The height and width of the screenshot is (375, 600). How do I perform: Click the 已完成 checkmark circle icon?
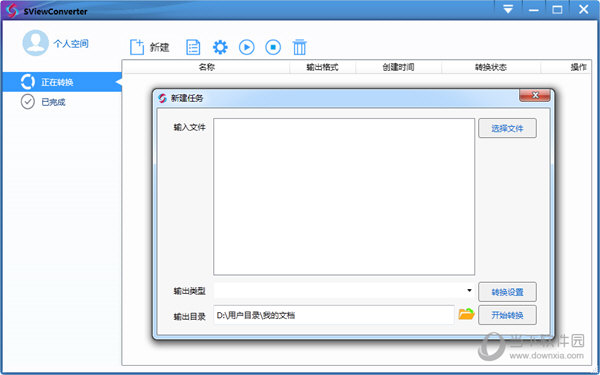[x=28, y=102]
